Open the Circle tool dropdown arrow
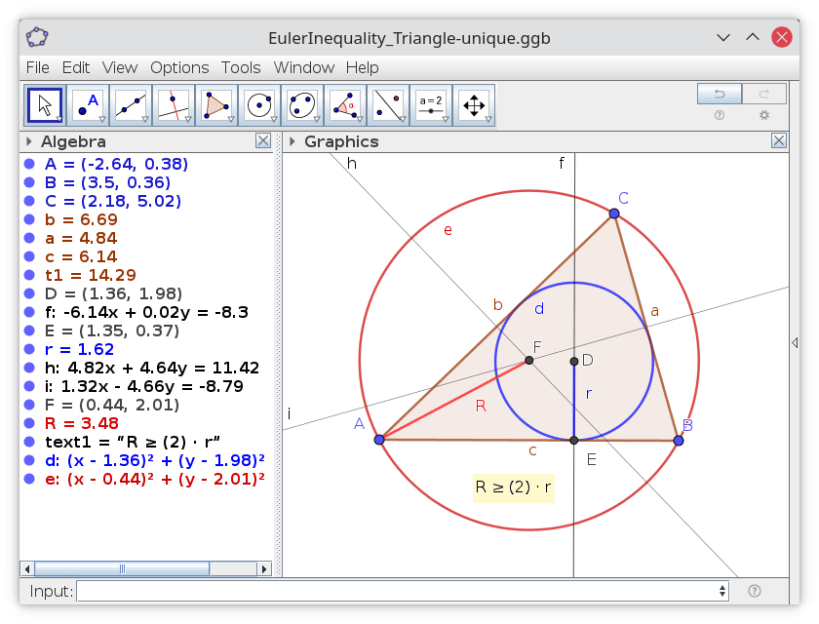819x624 pixels. click(x=274, y=120)
